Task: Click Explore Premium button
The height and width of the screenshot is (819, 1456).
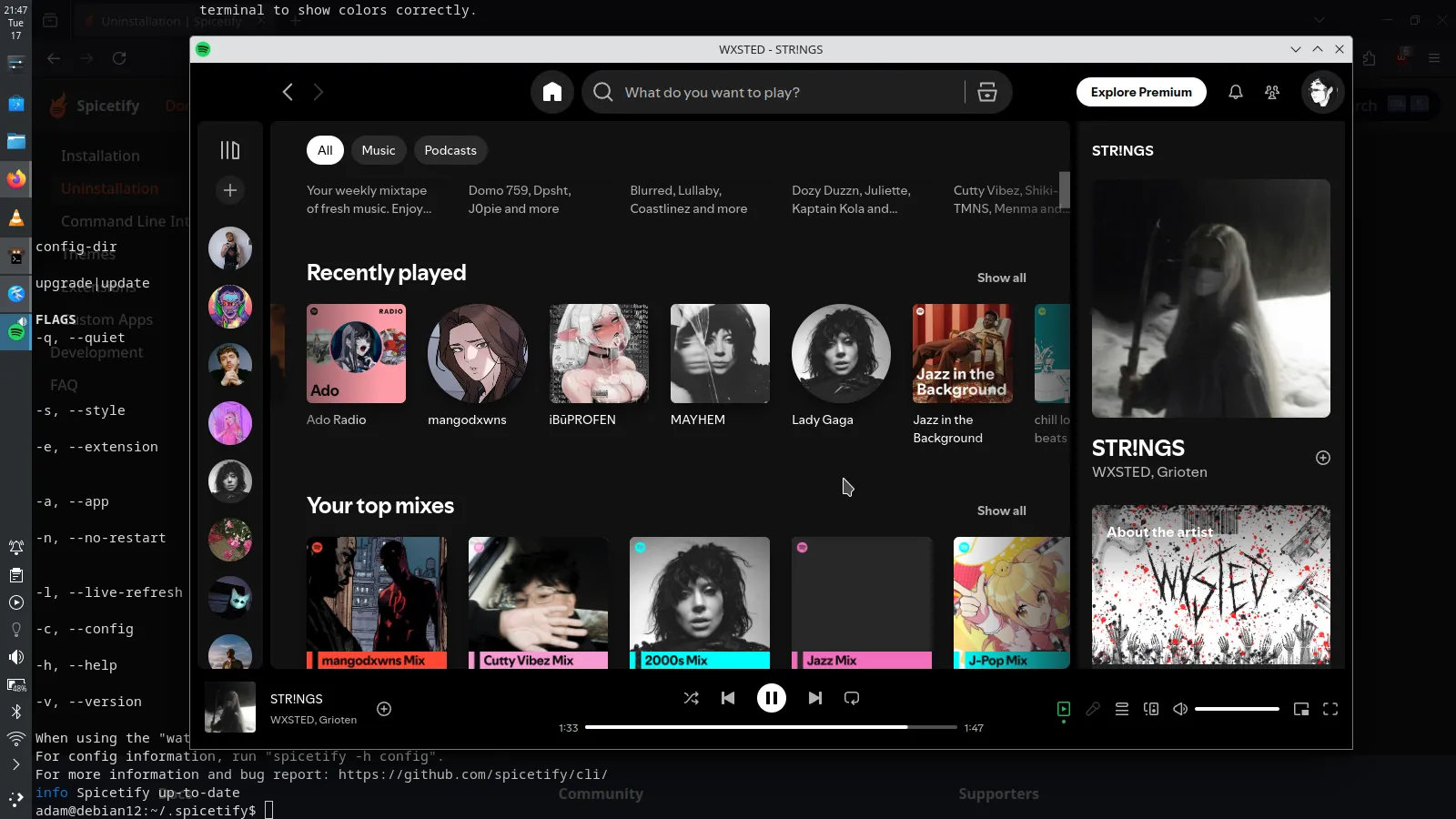Action: coord(1141,92)
